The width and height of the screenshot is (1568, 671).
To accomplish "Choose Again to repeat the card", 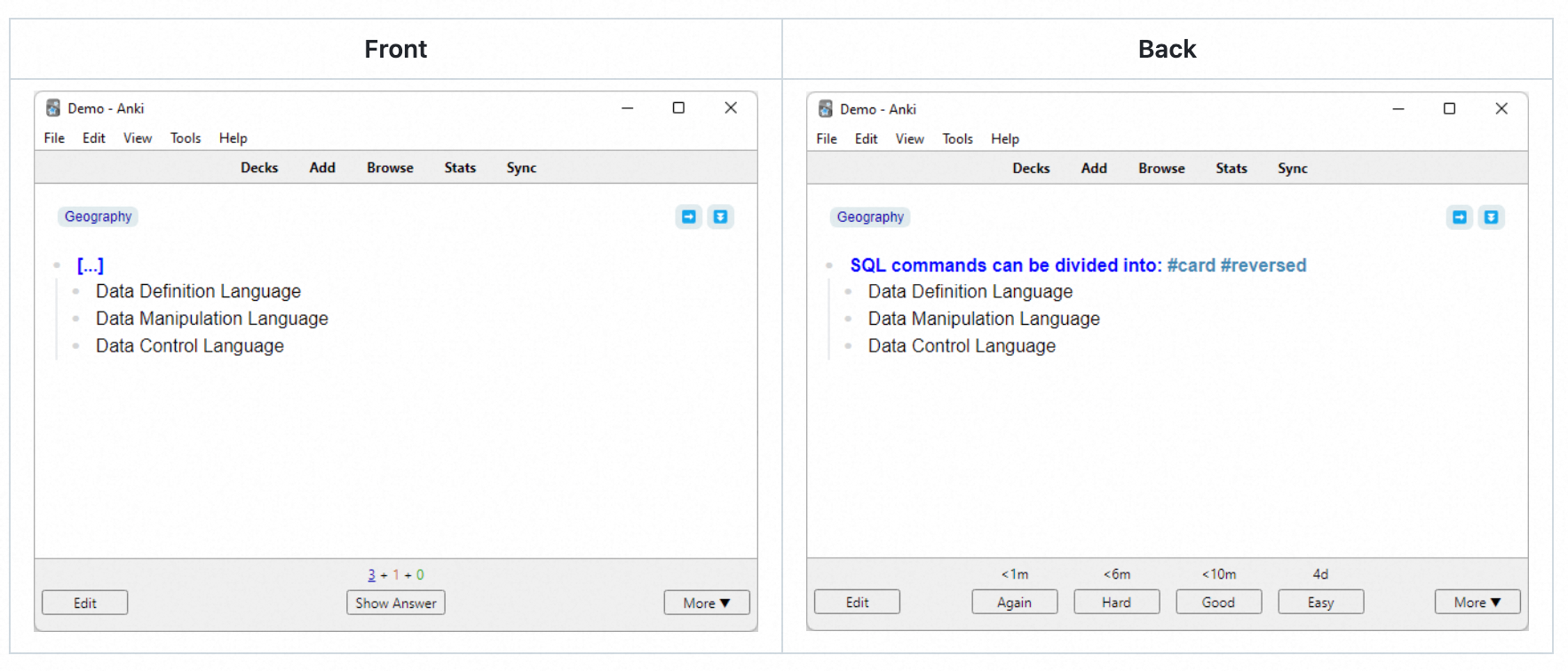I will click(x=1014, y=602).
